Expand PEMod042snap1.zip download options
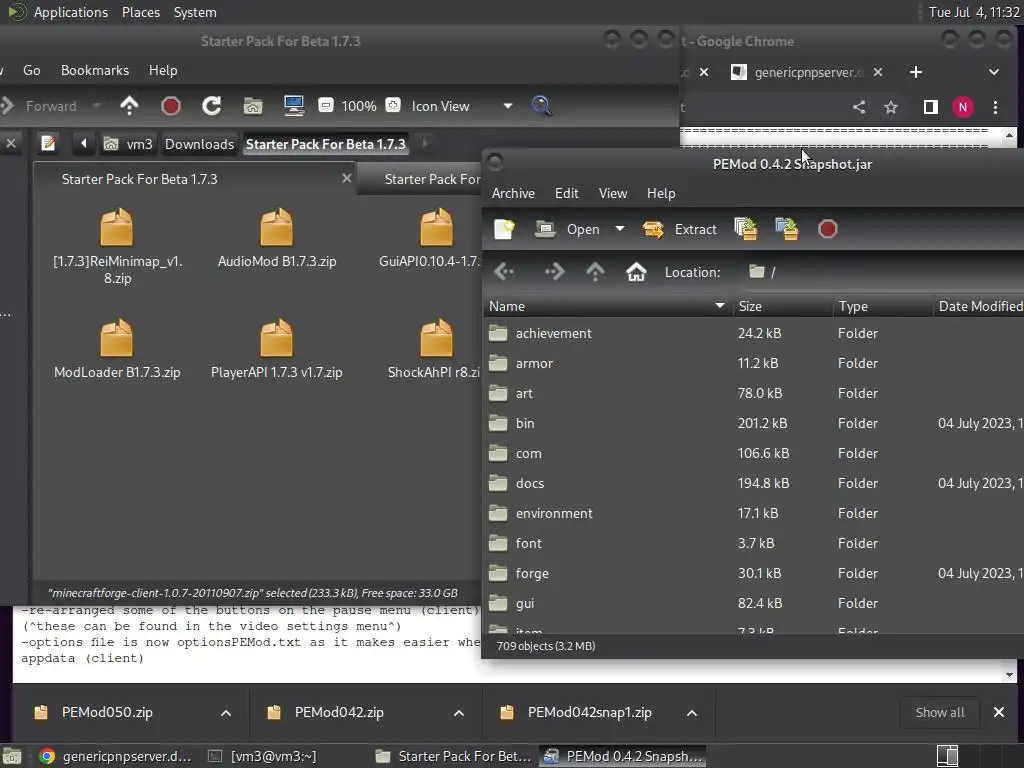 pyautogui.click(x=692, y=713)
